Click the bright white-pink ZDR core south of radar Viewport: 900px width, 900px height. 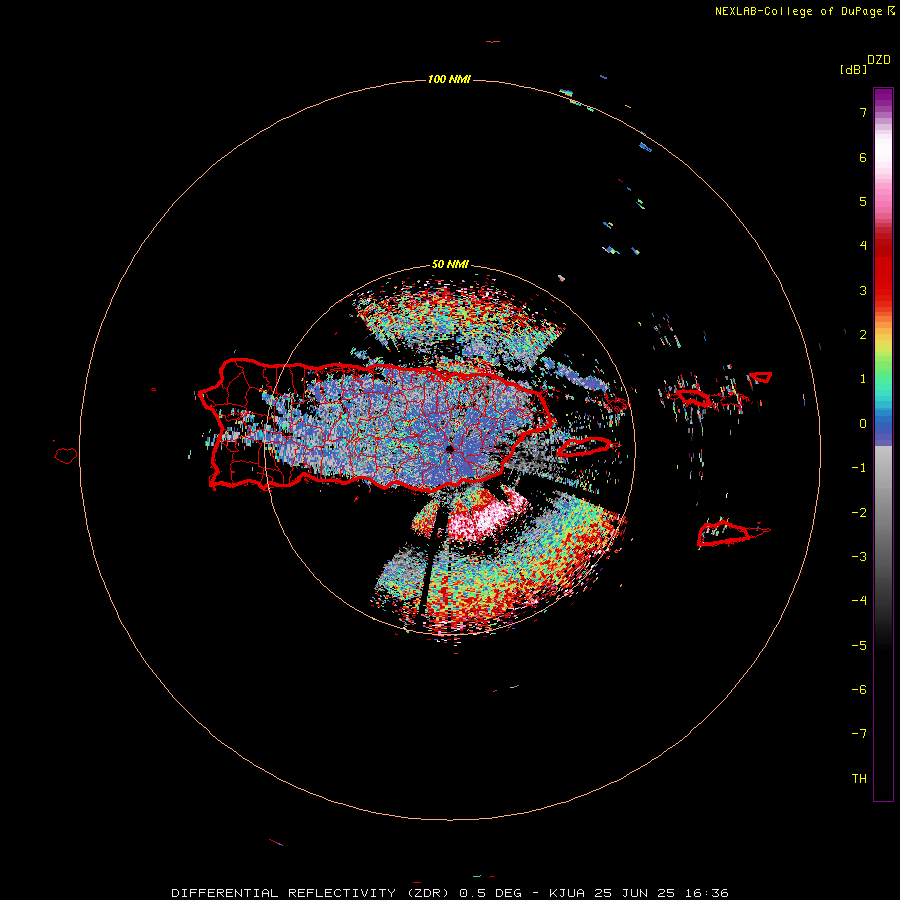pyautogui.click(x=487, y=517)
